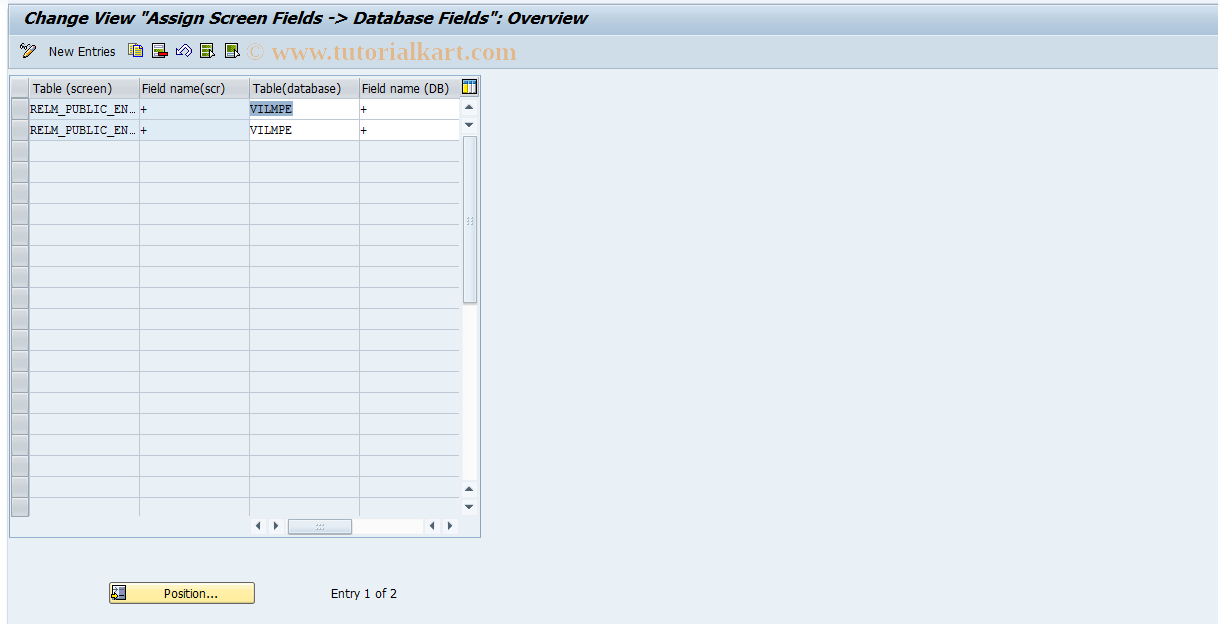Image resolution: width=1218 pixels, height=624 pixels.
Task: Click vertical scrollbar page-up arrow near bottom
Action: pos(470,488)
